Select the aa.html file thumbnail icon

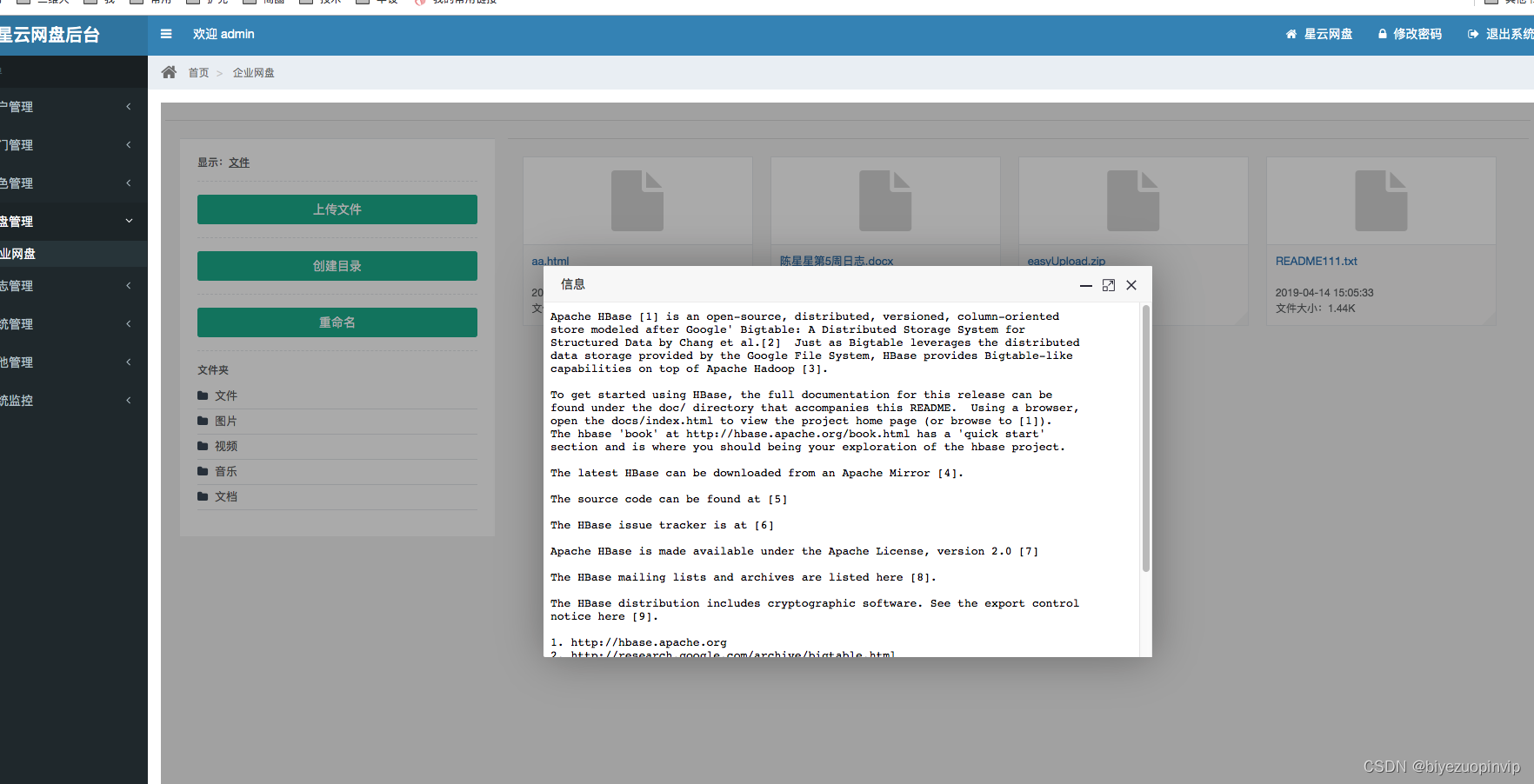(x=637, y=201)
